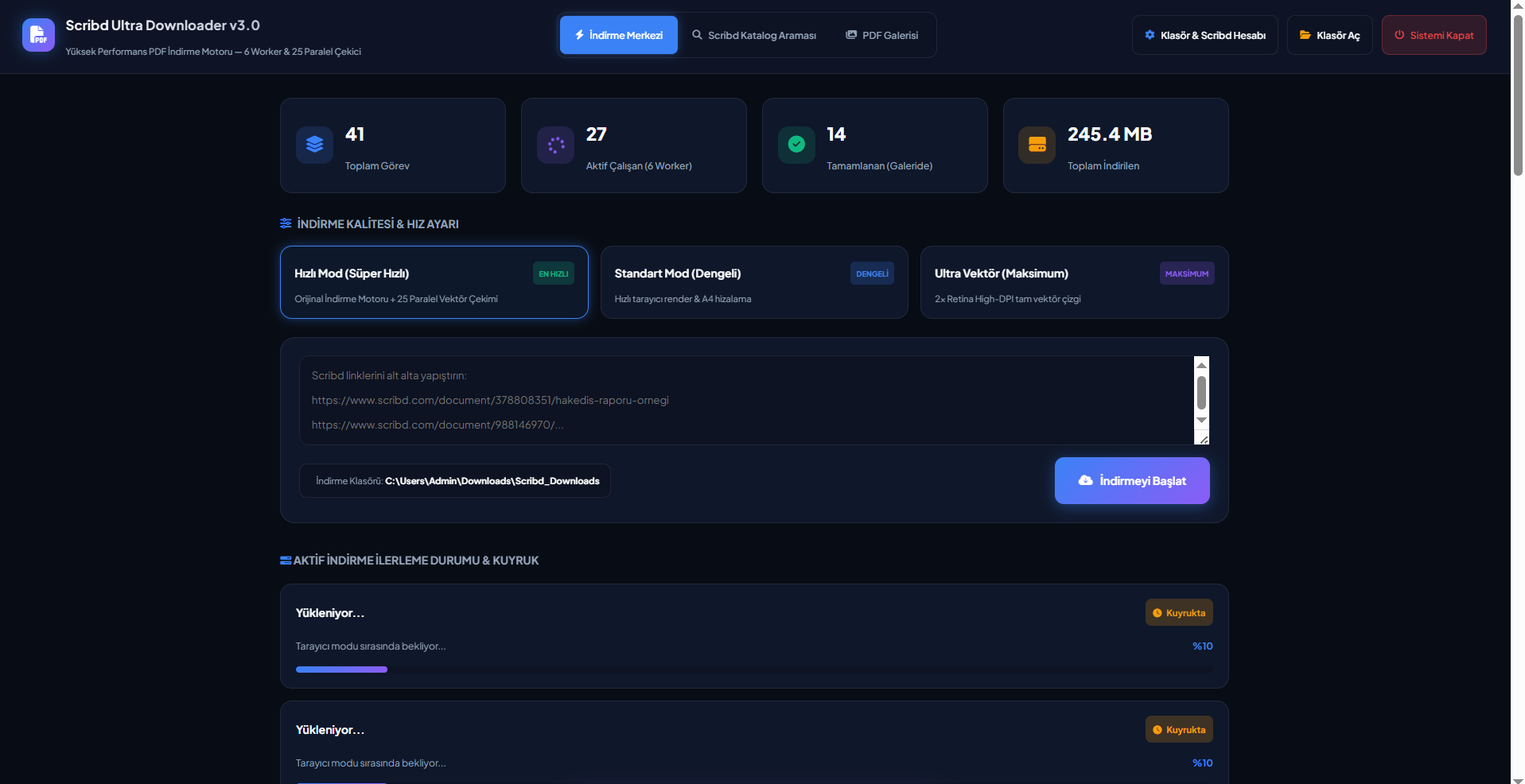This screenshot has height=784, width=1525.
Task: Click the Klasör Aç button
Action: tap(1330, 35)
